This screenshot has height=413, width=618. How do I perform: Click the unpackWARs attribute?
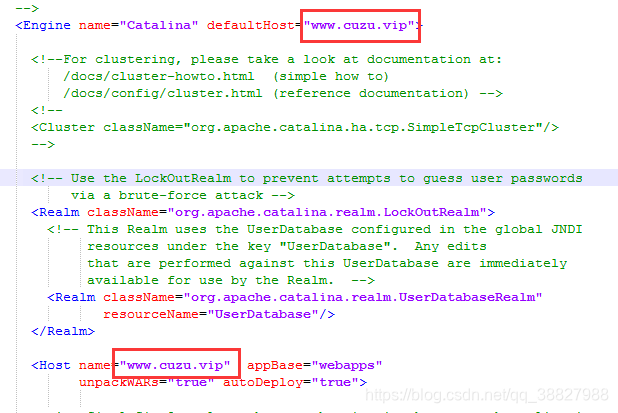pos(119,382)
